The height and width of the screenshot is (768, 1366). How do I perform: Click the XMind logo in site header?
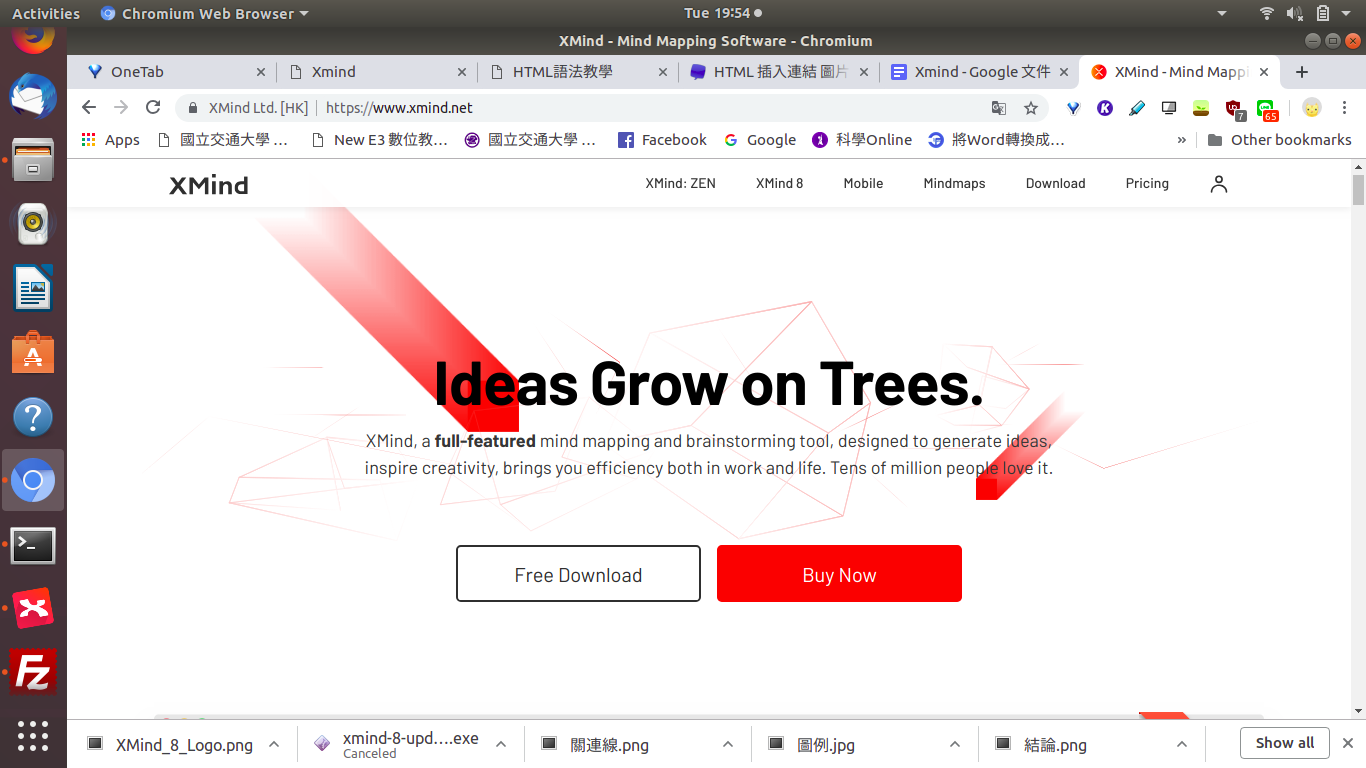(x=209, y=185)
